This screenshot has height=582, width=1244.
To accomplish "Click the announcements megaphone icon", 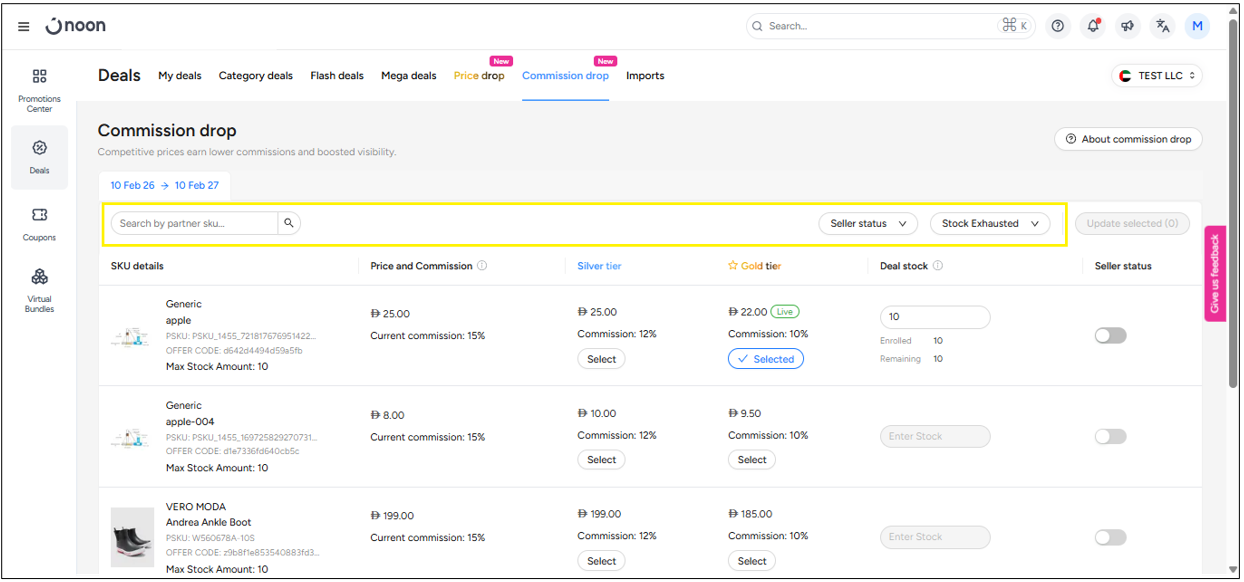I will click(x=1127, y=26).
